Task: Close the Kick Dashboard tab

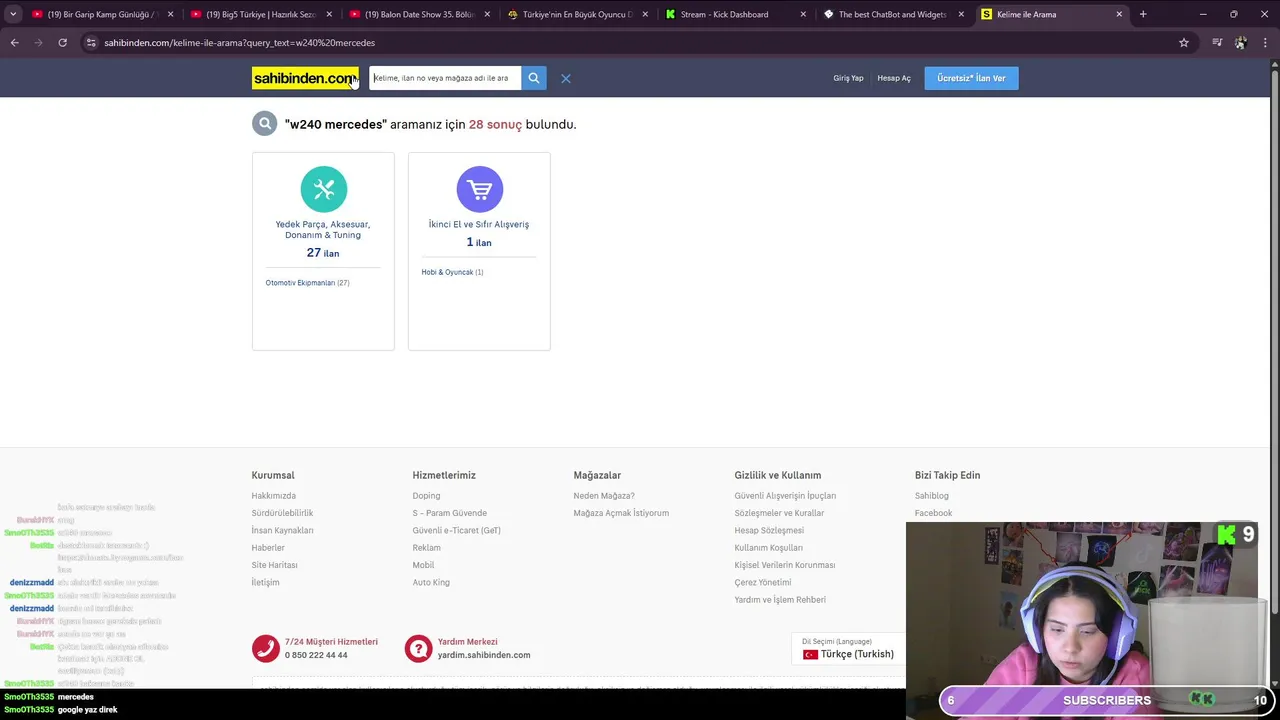Action: point(803,14)
